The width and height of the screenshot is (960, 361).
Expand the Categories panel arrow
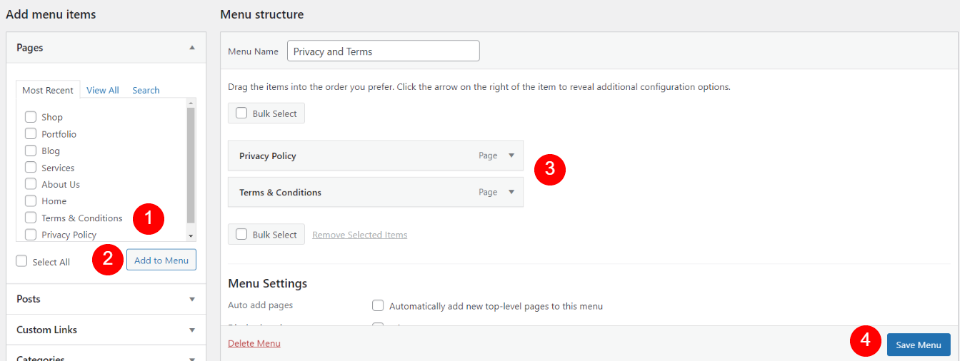(x=192, y=358)
